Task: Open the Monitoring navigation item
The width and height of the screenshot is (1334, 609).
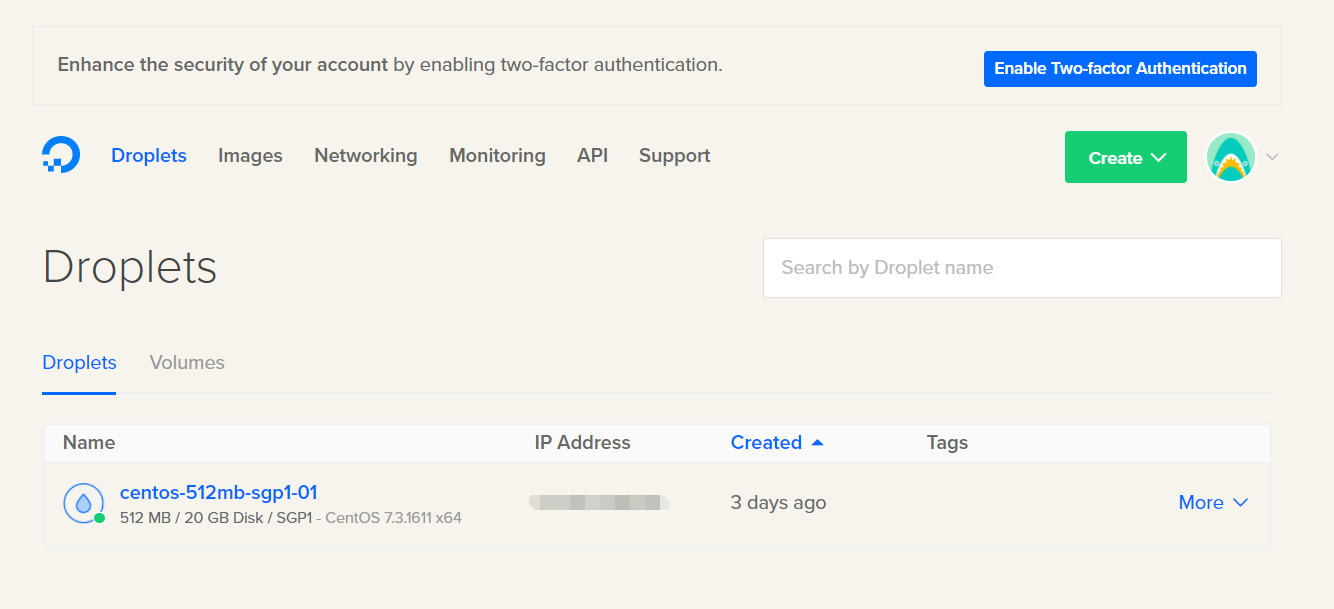Action: tap(497, 156)
